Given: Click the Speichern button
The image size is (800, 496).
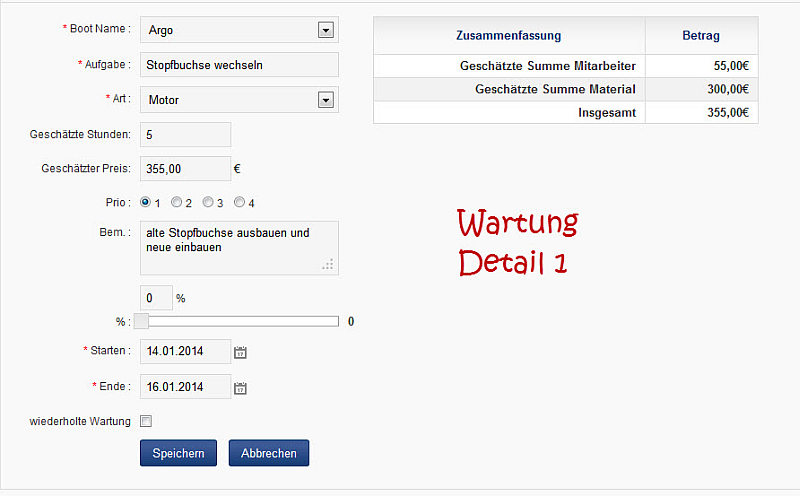Looking at the screenshot, I should point(178,453).
